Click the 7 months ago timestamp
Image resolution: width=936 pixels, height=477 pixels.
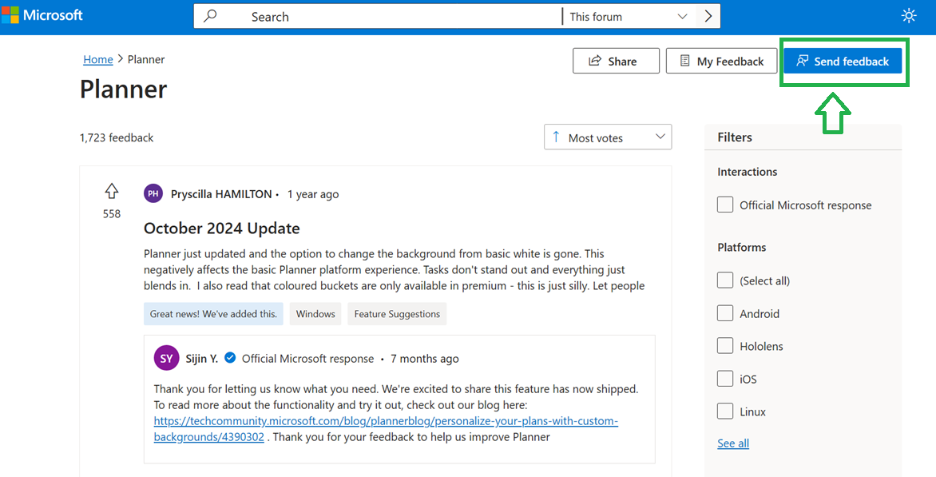coord(424,359)
